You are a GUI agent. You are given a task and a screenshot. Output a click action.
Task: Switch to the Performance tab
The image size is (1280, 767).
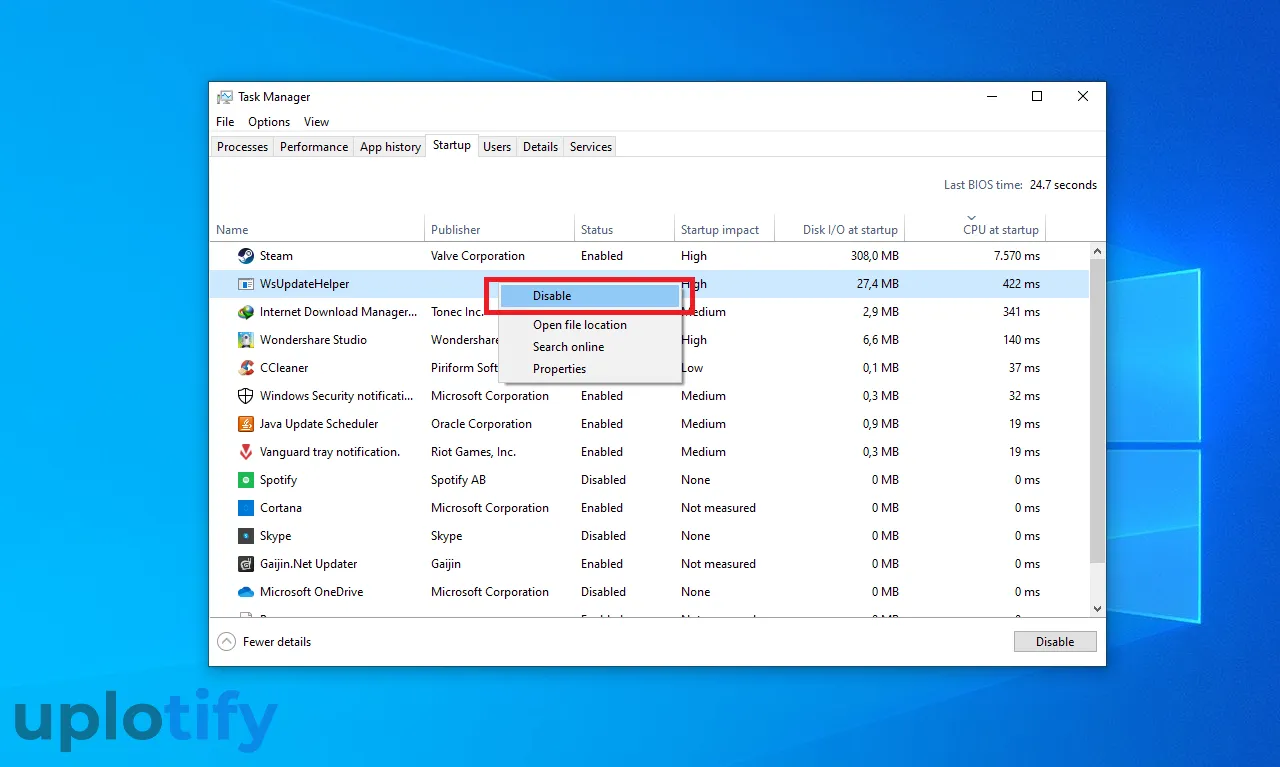point(314,147)
